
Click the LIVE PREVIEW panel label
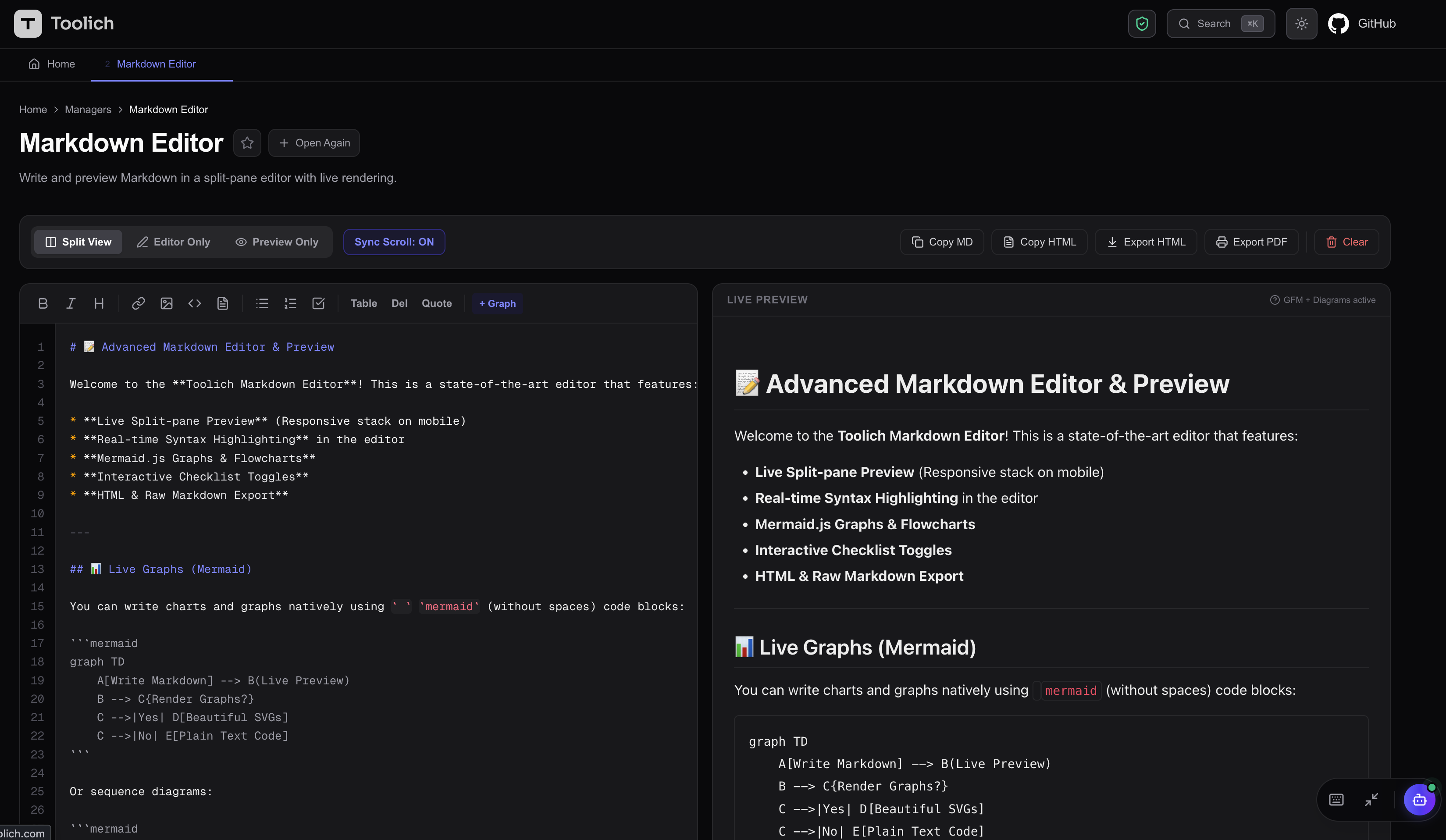(767, 300)
